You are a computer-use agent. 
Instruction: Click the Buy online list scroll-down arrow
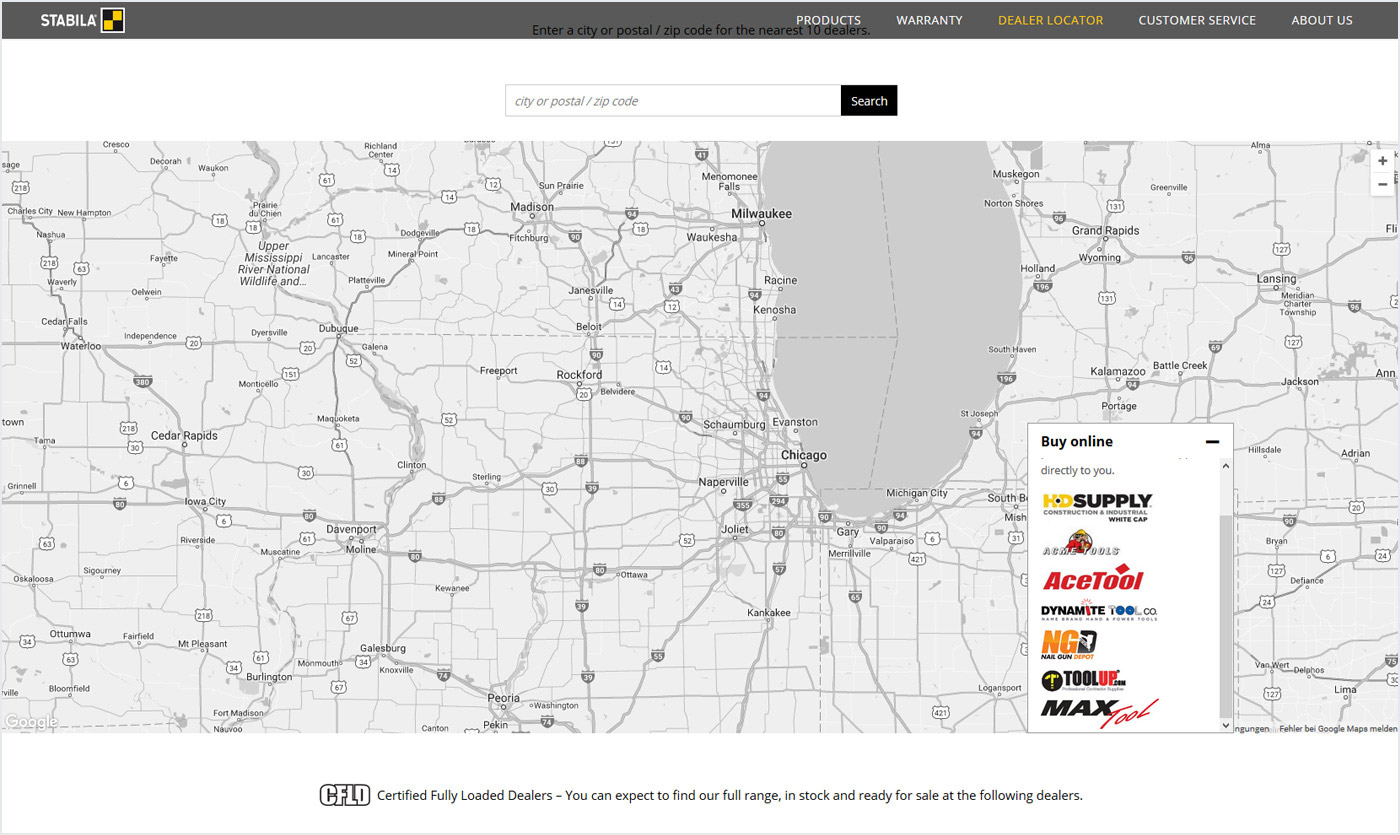coord(1226,723)
